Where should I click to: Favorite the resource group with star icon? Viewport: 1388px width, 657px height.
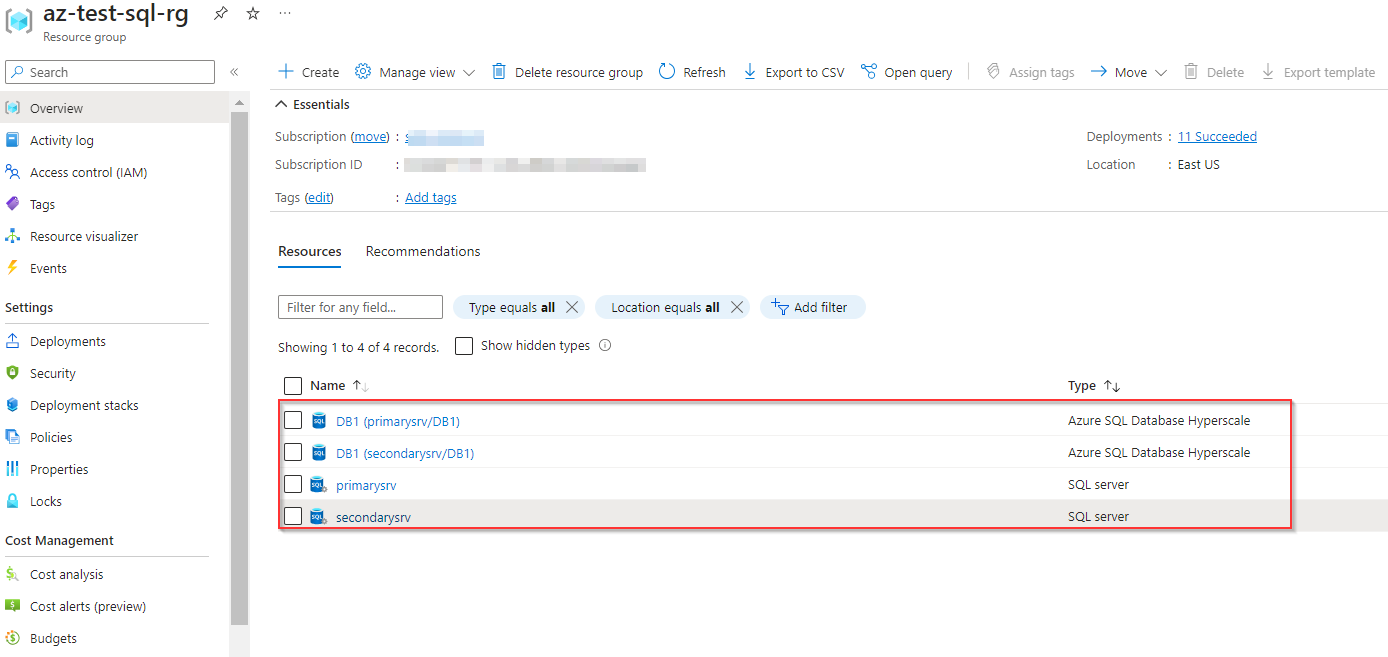click(253, 14)
